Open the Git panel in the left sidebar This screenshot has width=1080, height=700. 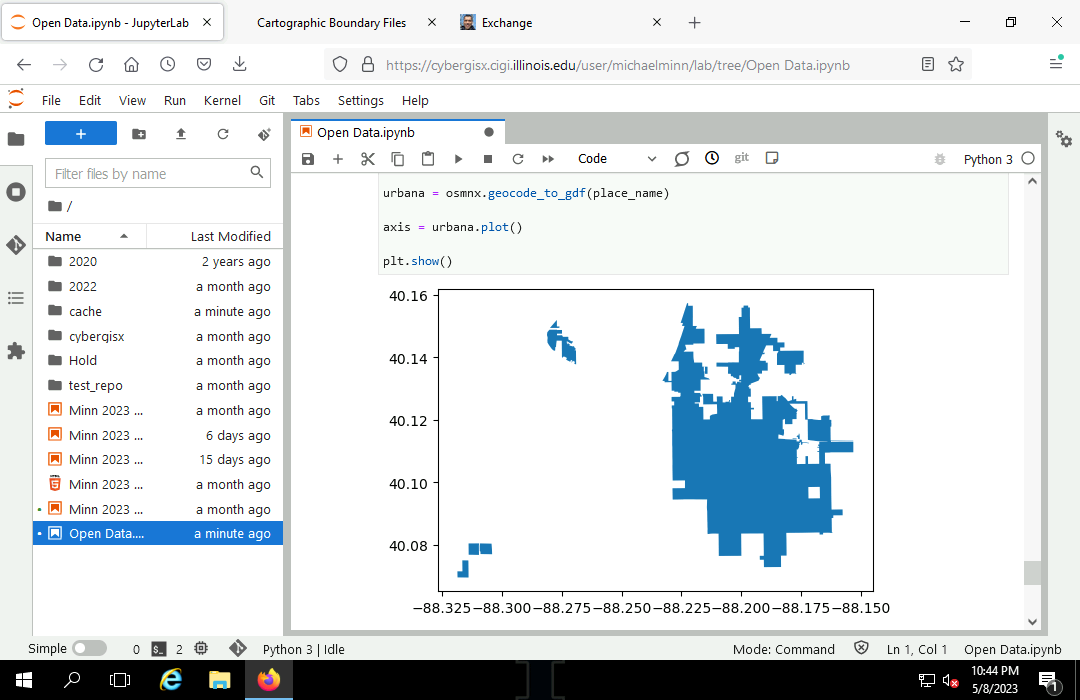(x=16, y=245)
